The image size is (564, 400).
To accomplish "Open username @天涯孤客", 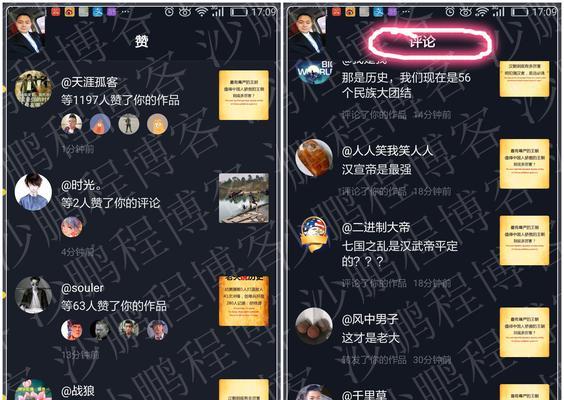I will (89, 82).
